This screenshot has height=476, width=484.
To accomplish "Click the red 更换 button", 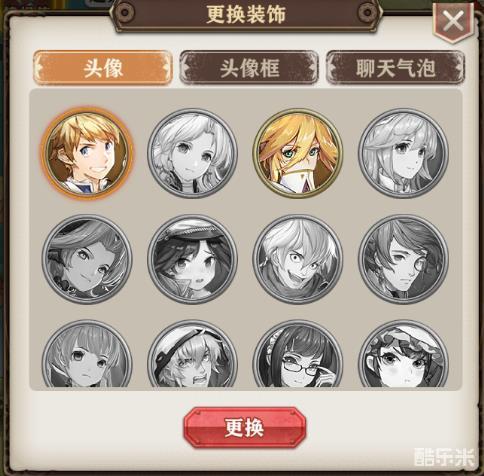I will pyautogui.click(x=245, y=427).
